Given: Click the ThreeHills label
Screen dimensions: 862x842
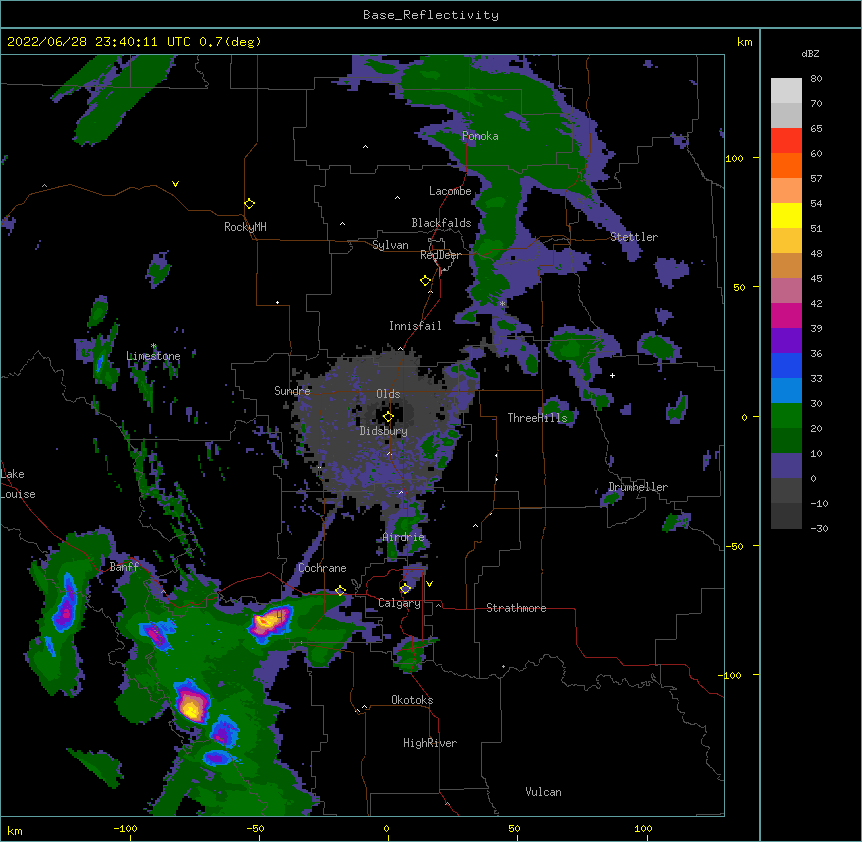Looking at the screenshot, I should click(x=537, y=418).
